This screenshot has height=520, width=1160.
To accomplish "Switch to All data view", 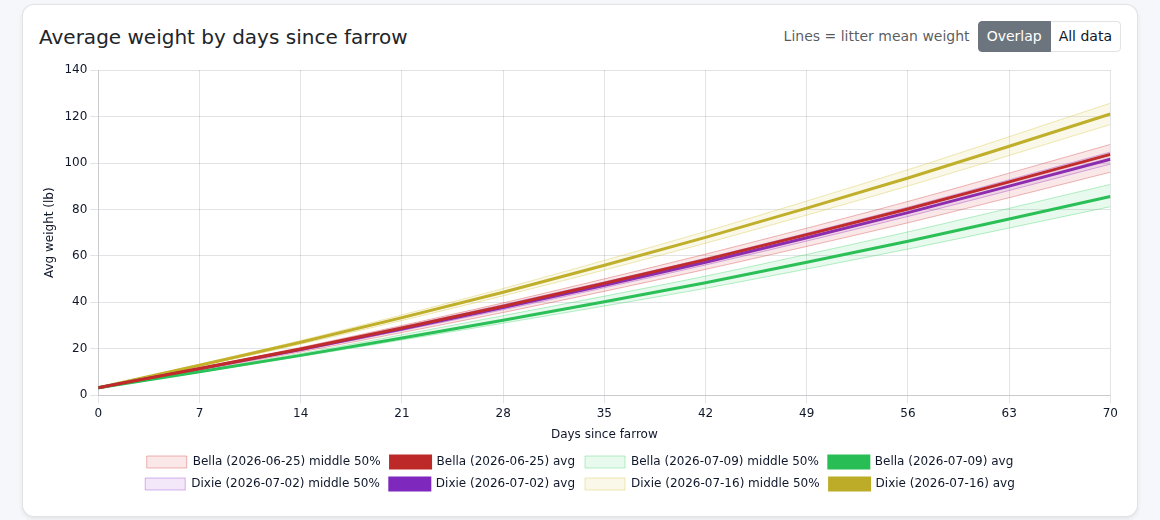I will point(1085,36).
